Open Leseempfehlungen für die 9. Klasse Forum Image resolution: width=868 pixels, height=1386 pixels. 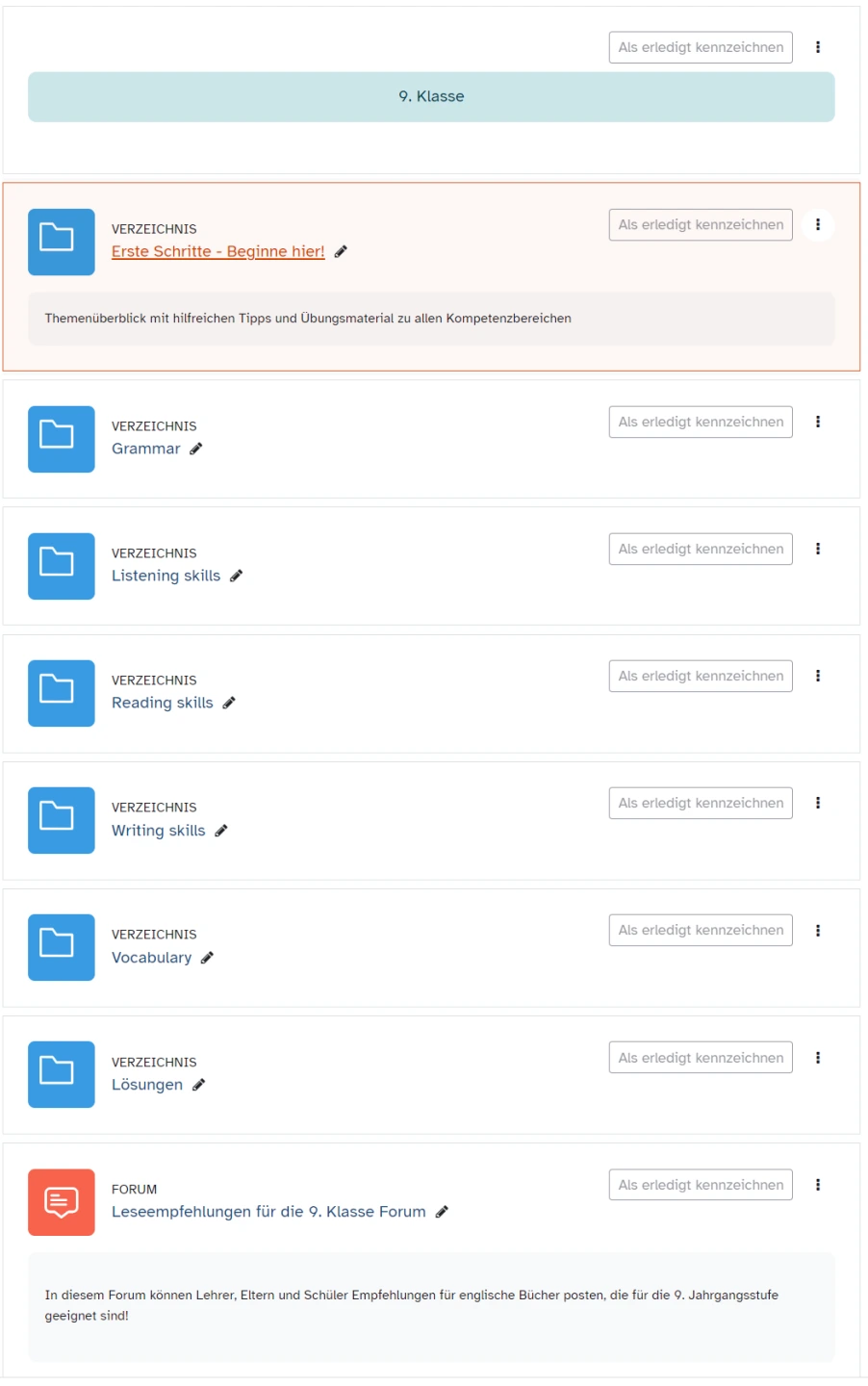(x=268, y=1212)
